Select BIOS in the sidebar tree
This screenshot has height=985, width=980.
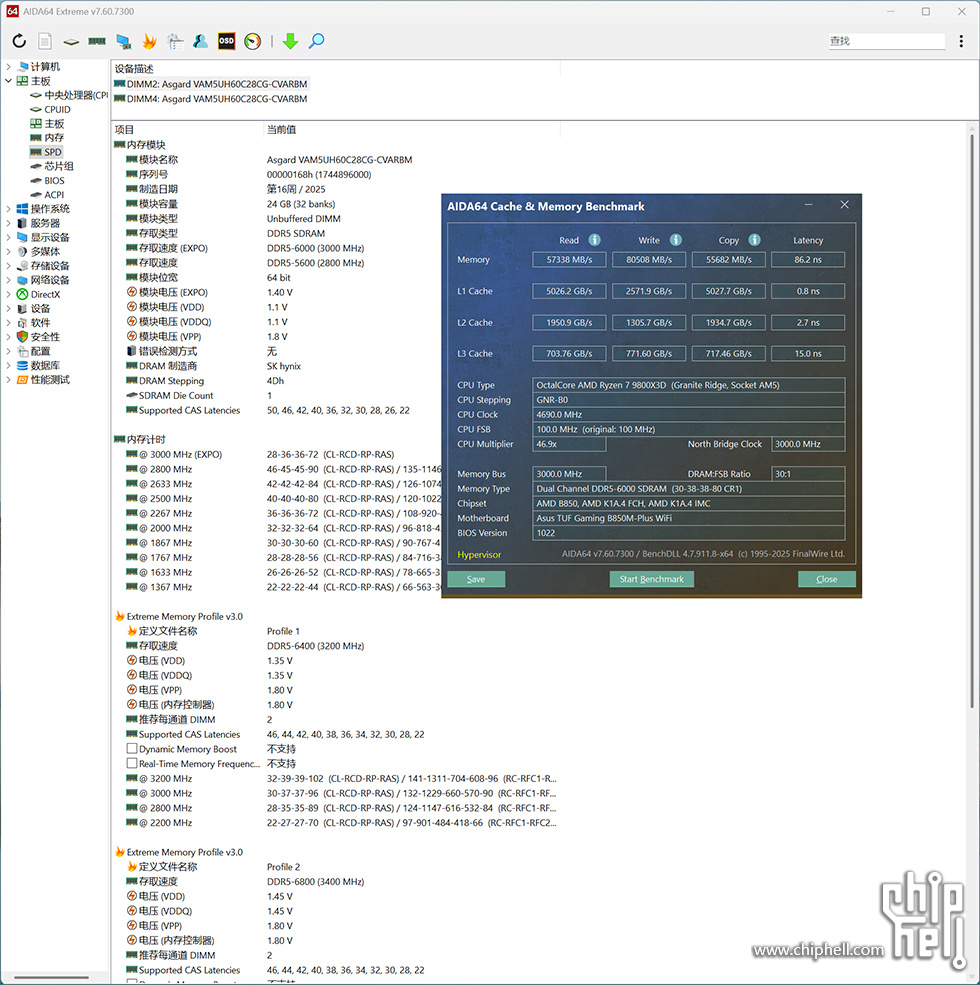click(x=47, y=180)
